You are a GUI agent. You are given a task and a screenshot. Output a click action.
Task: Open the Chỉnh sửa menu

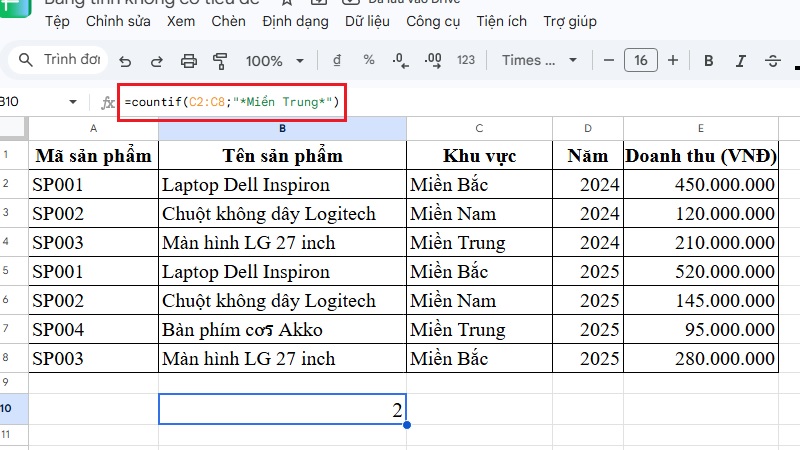point(118,21)
